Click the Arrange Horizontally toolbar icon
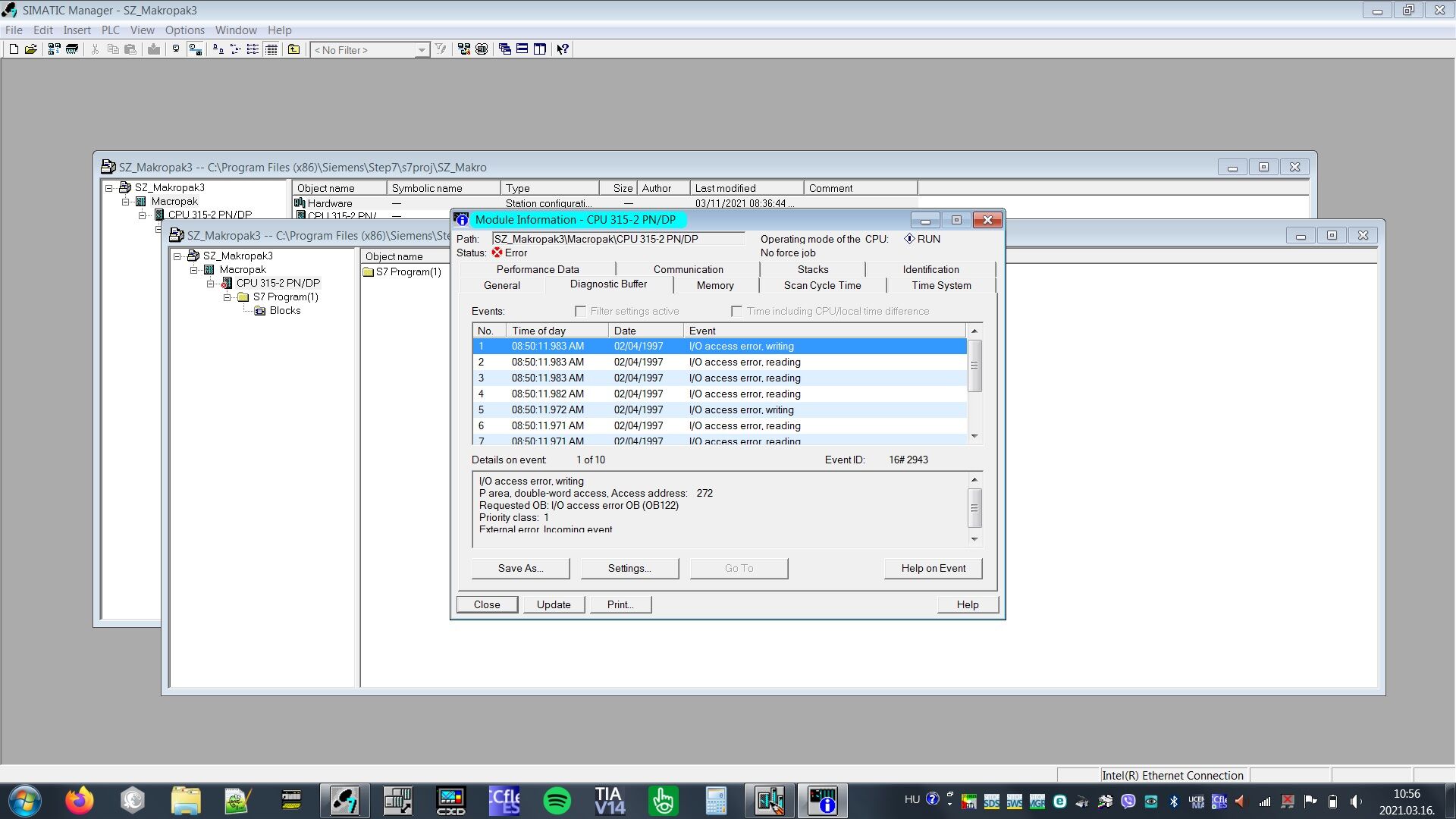 pos(522,49)
